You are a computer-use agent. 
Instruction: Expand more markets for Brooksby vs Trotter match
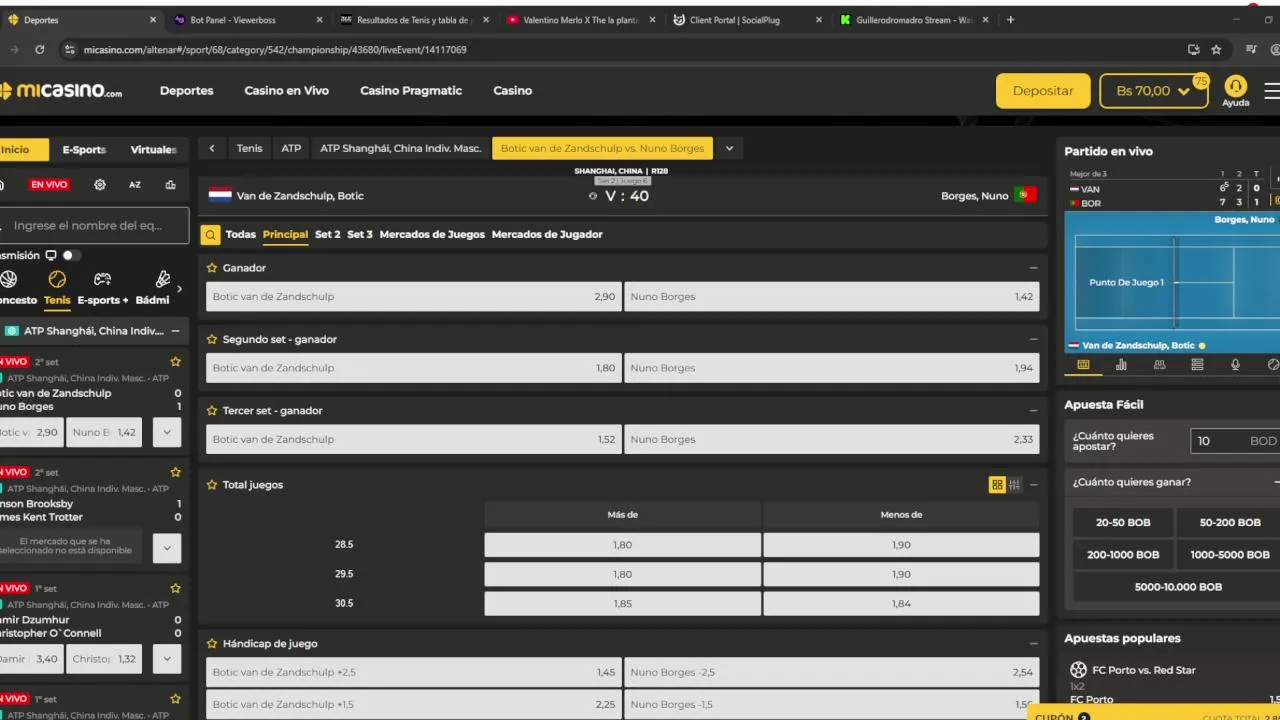(x=167, y=547)
